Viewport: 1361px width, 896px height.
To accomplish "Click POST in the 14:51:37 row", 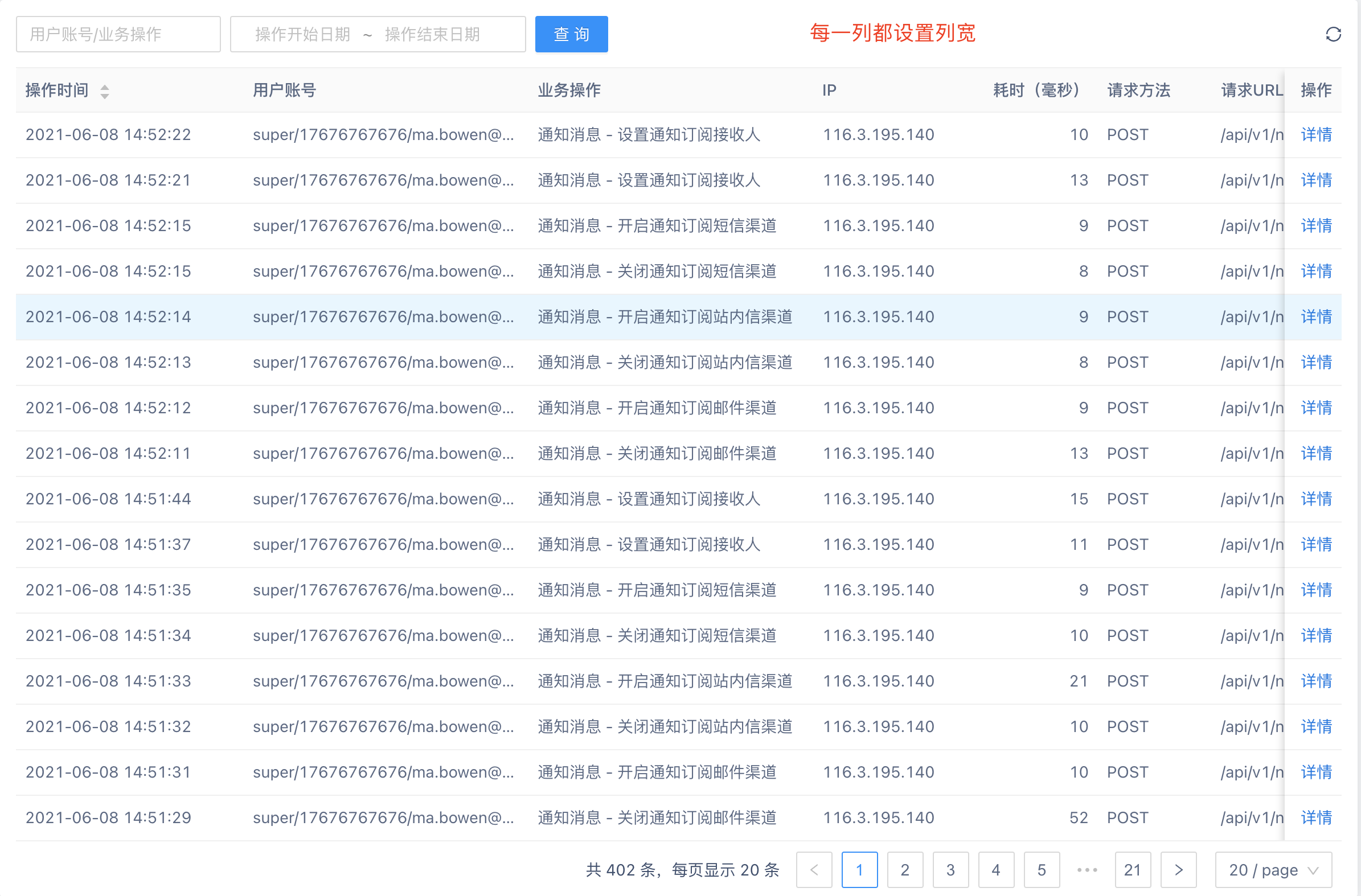I will pyautogui.click(x=1128, y=544).
